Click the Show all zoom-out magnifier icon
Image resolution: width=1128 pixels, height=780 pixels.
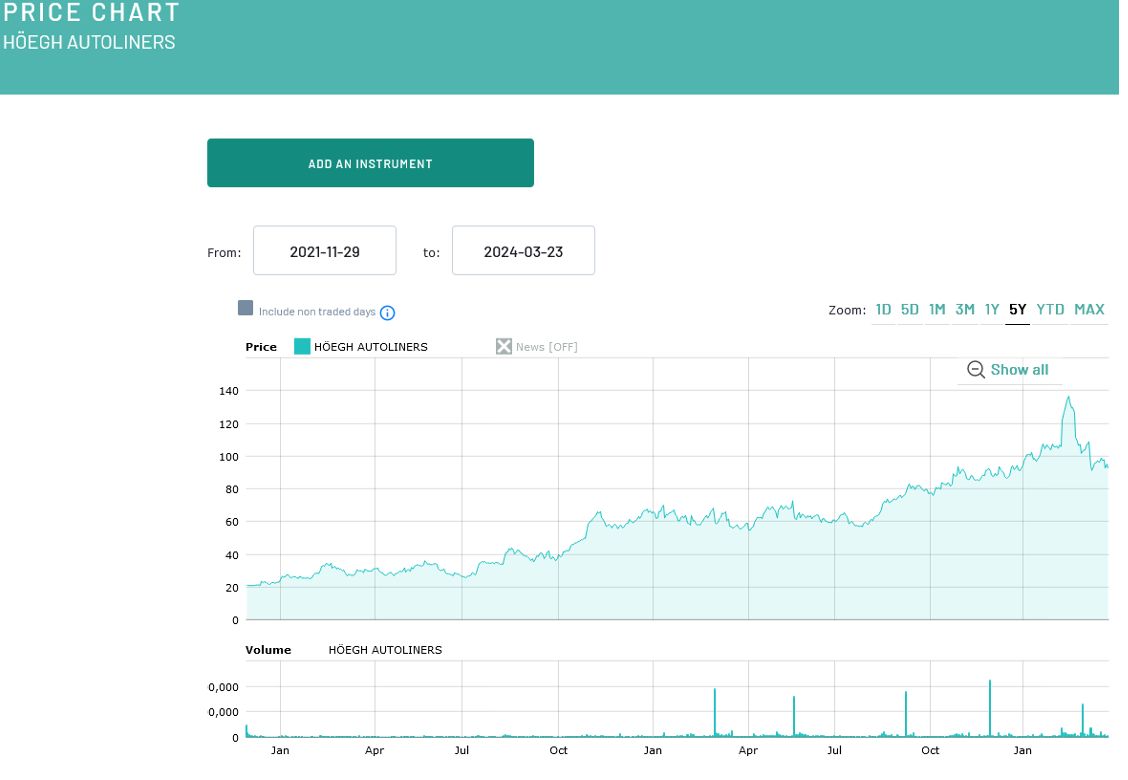click(975, 370)
